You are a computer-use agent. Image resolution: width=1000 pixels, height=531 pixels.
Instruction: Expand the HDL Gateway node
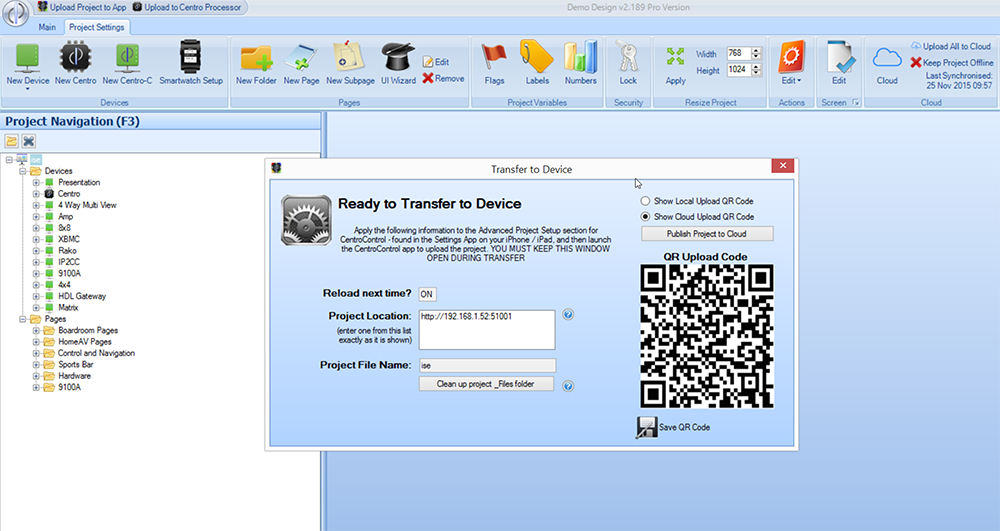(x=36, y=296)
